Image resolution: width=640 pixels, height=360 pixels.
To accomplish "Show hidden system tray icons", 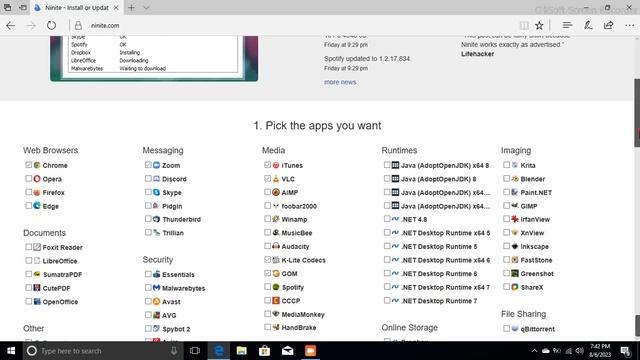I will click(x=534, y=351).
